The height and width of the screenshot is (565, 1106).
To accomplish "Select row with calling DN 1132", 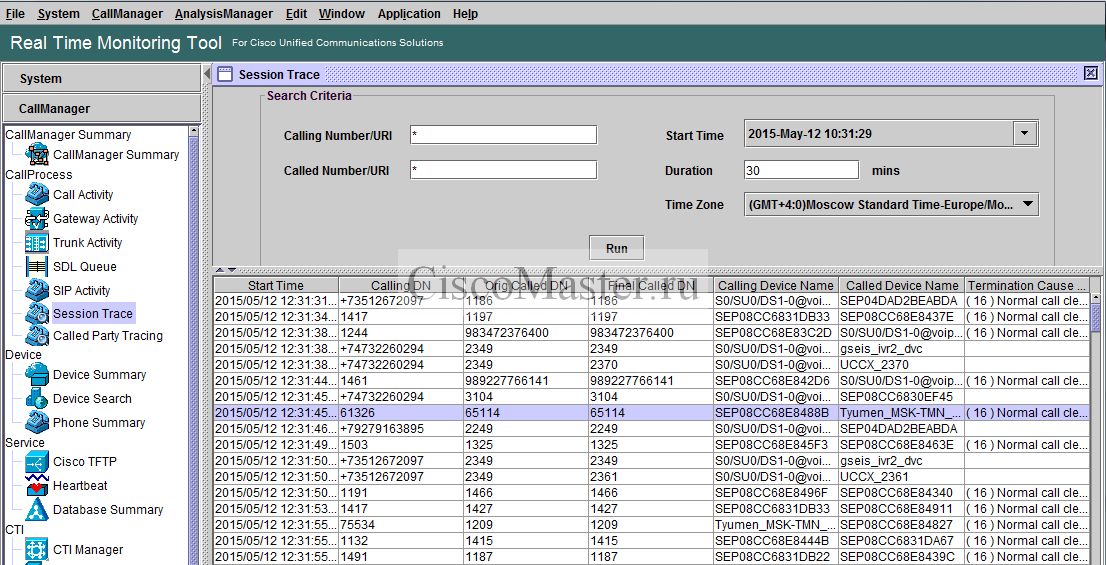I will tap(652, 541).
